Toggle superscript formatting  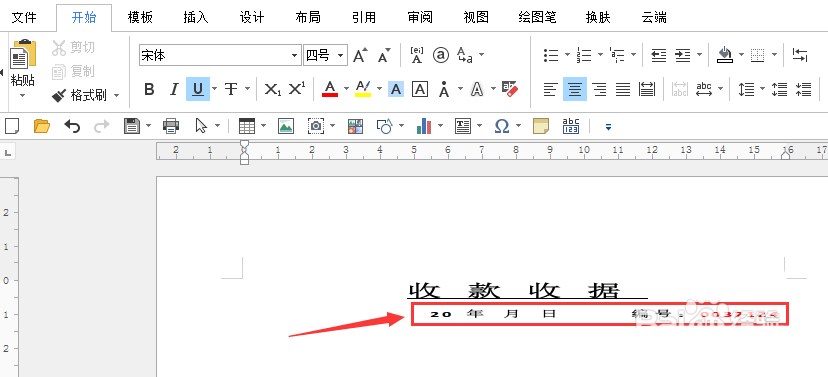click(297, 89)
